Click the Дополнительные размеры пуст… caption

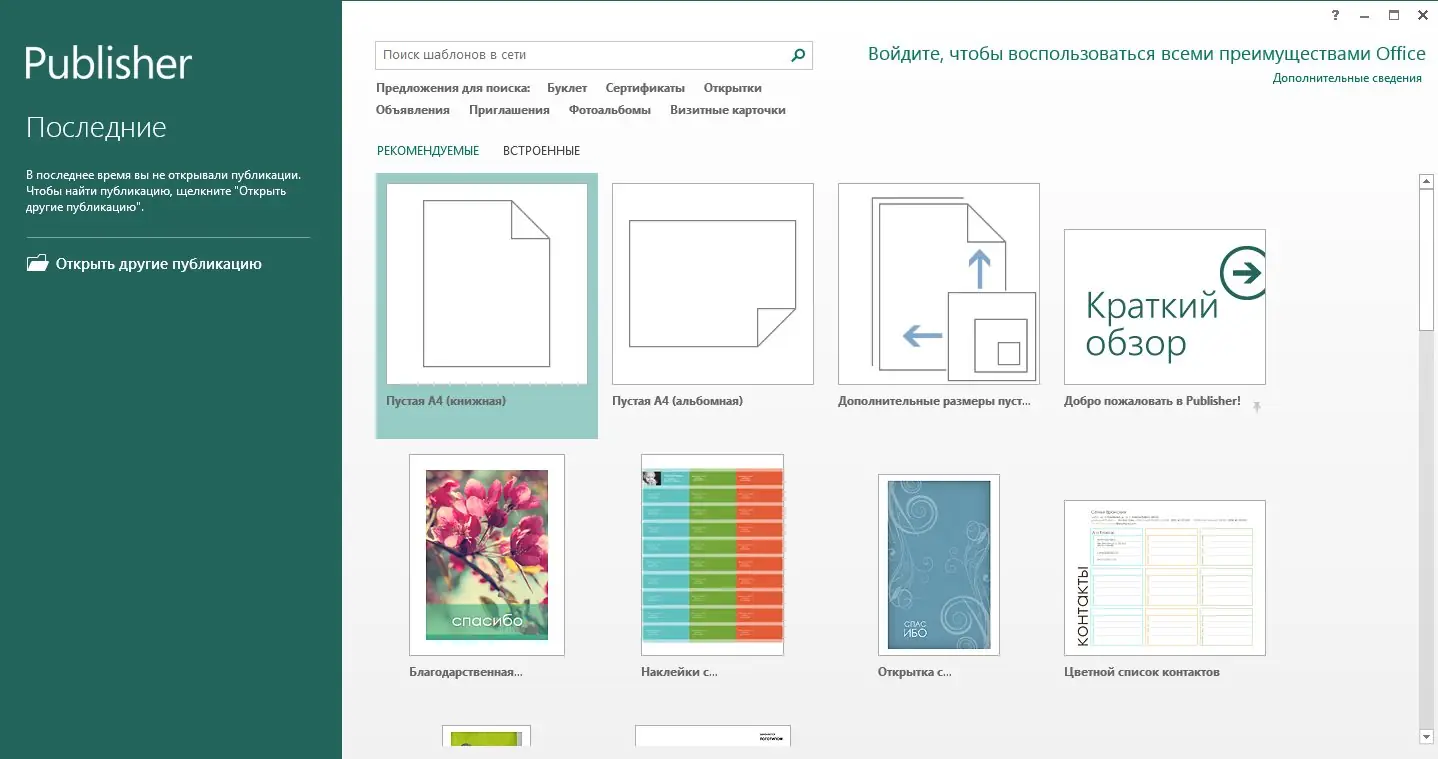(934, 401)
